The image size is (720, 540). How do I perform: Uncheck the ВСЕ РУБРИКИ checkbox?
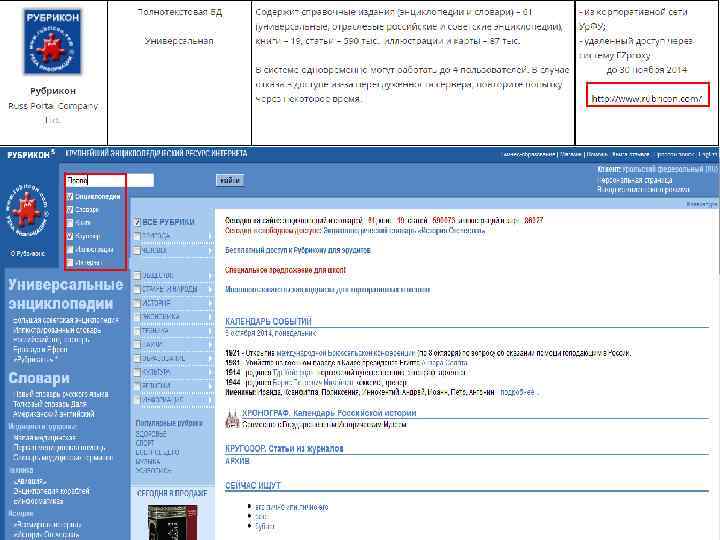point(137,222)
